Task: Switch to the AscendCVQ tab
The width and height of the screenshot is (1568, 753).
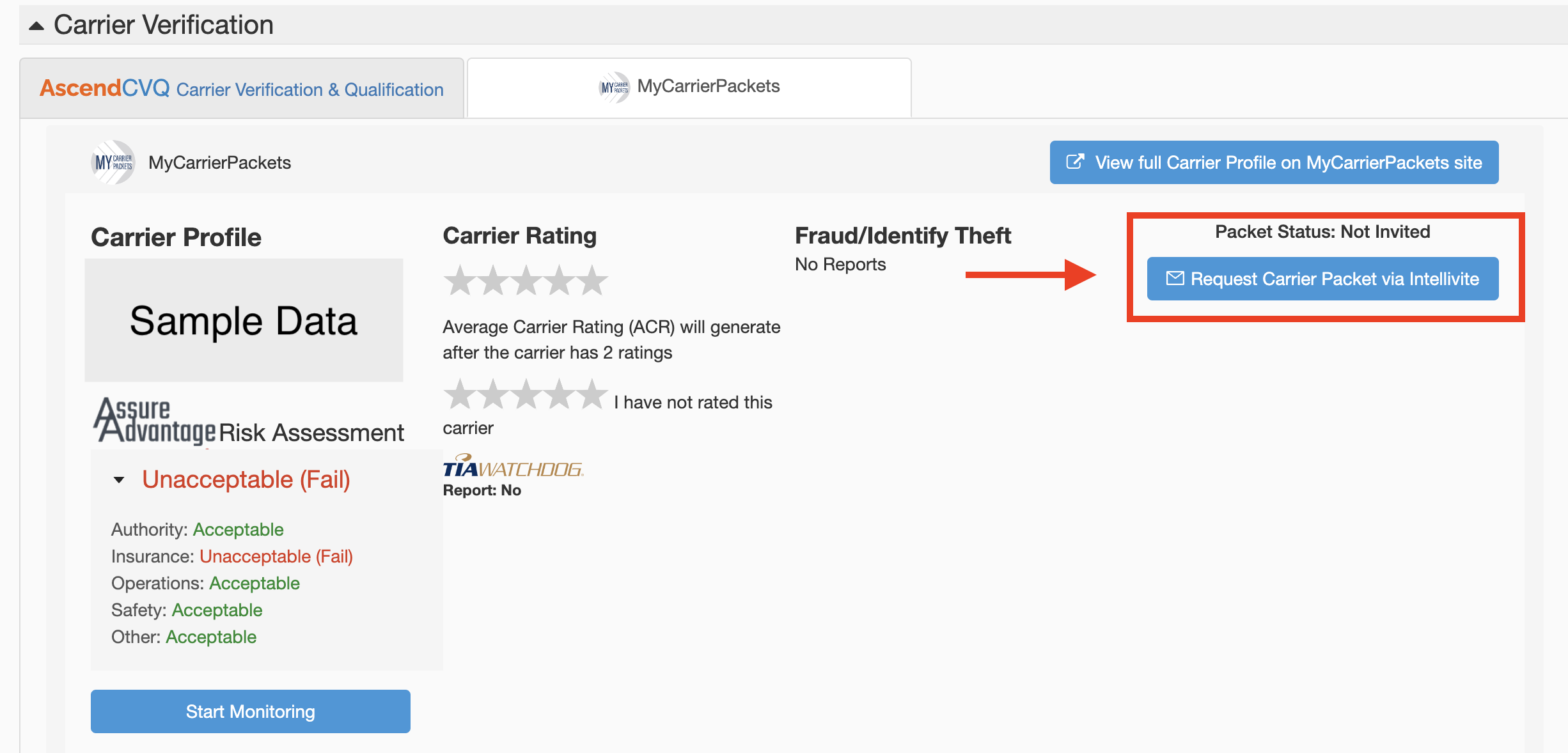Action: coord(242,88)
